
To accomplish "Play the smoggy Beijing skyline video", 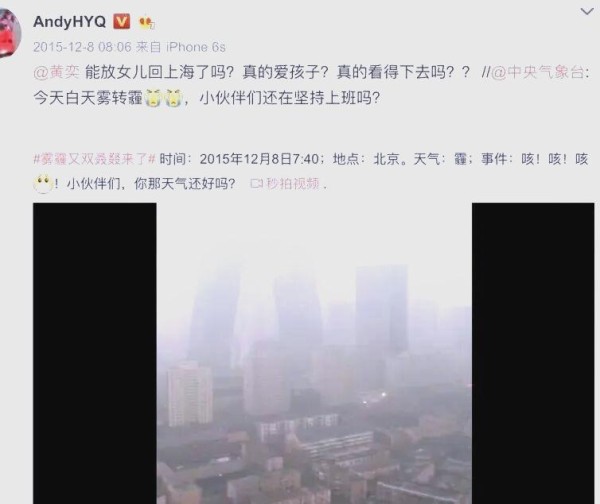I will click(x=314, y=353).
